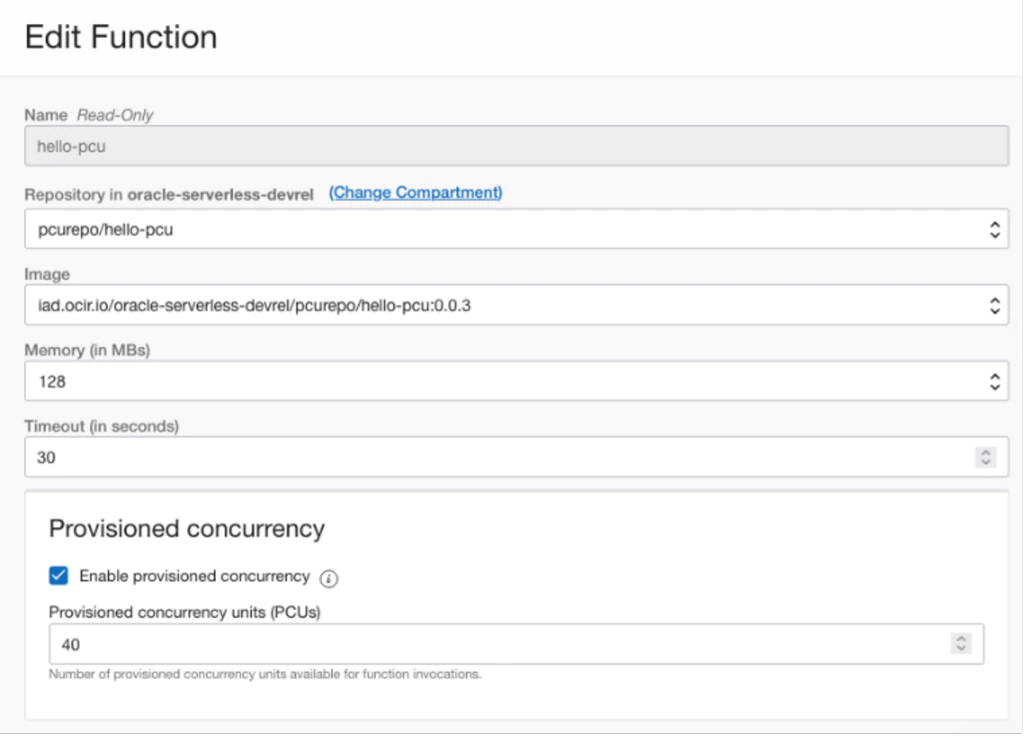Click the PCUs stepper up arrow
This screenshot has height=737, width=1024.
pos(962,638)
